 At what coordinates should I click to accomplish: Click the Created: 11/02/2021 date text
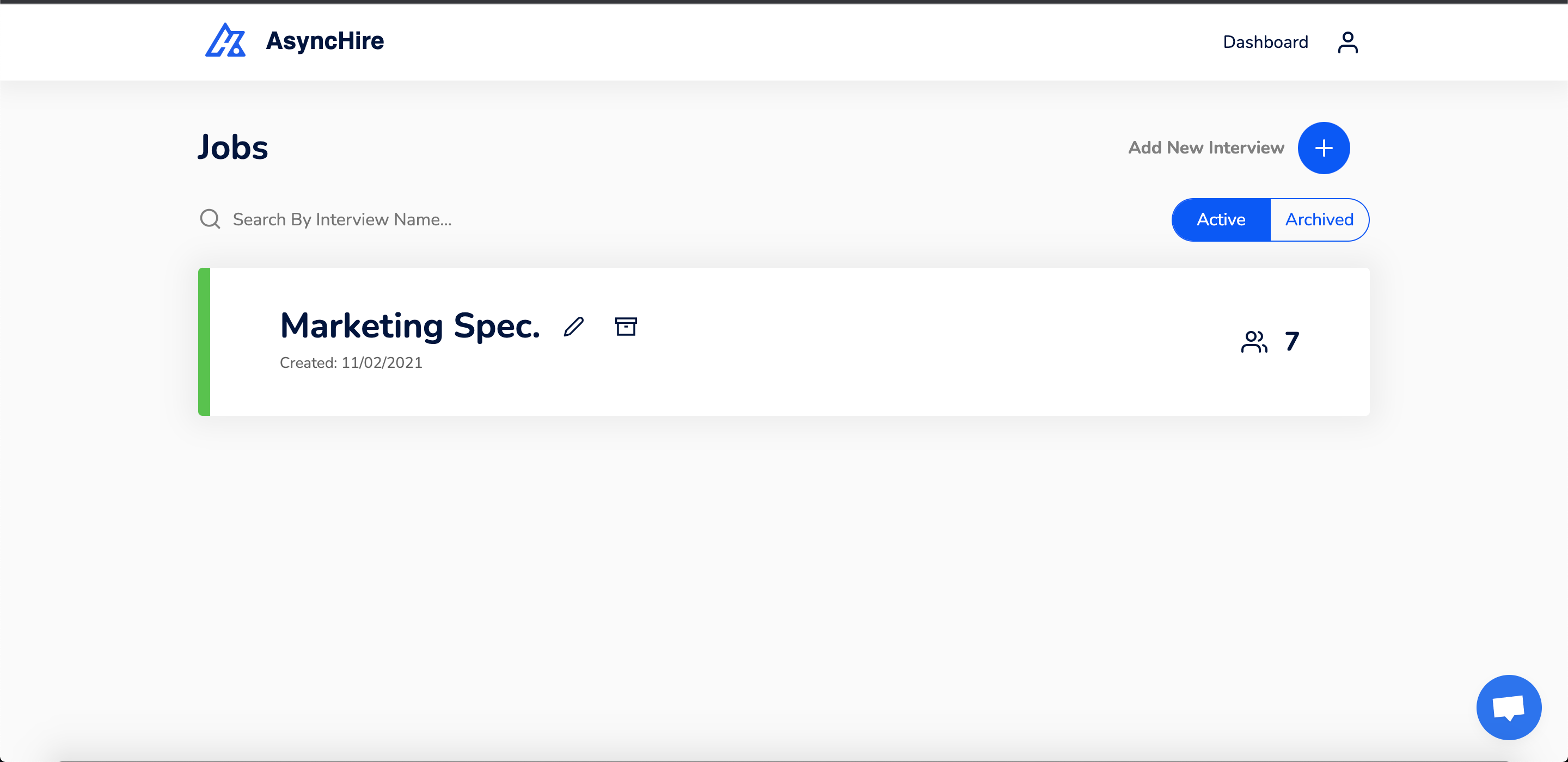(x=351, y=362)
